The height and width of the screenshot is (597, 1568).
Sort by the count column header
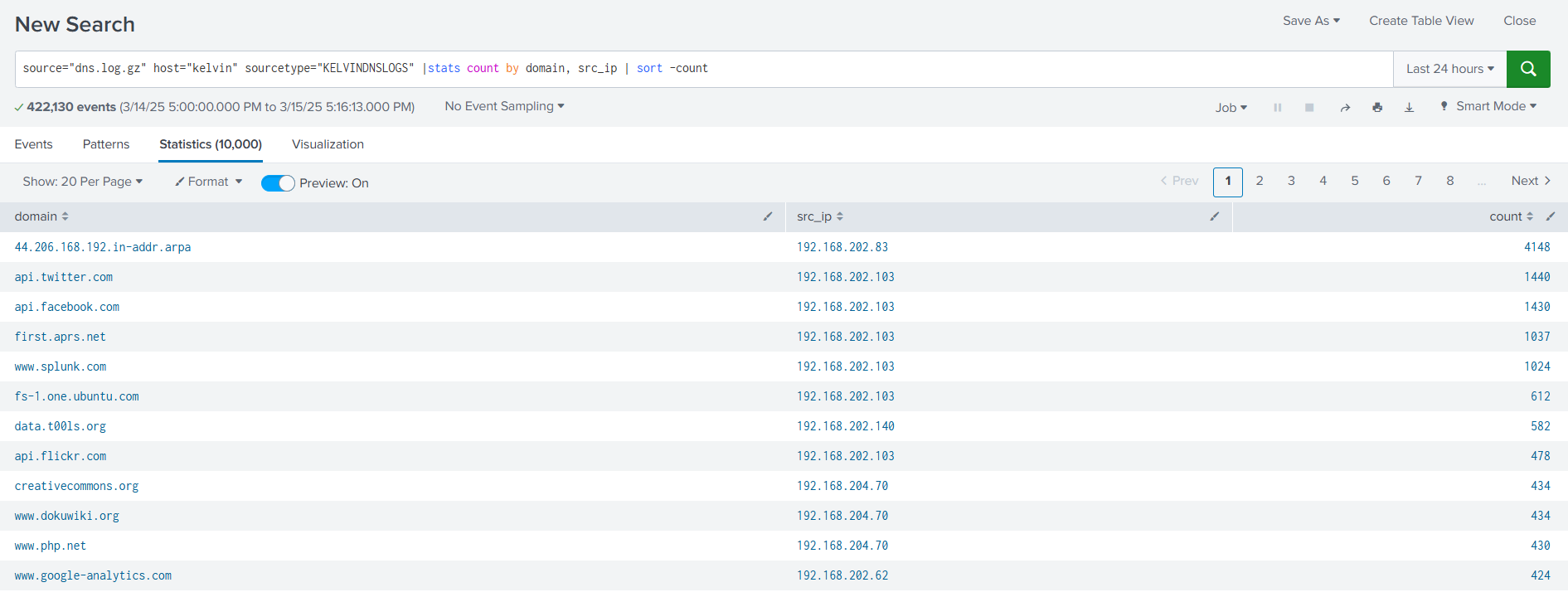[x=1511, y=216]
